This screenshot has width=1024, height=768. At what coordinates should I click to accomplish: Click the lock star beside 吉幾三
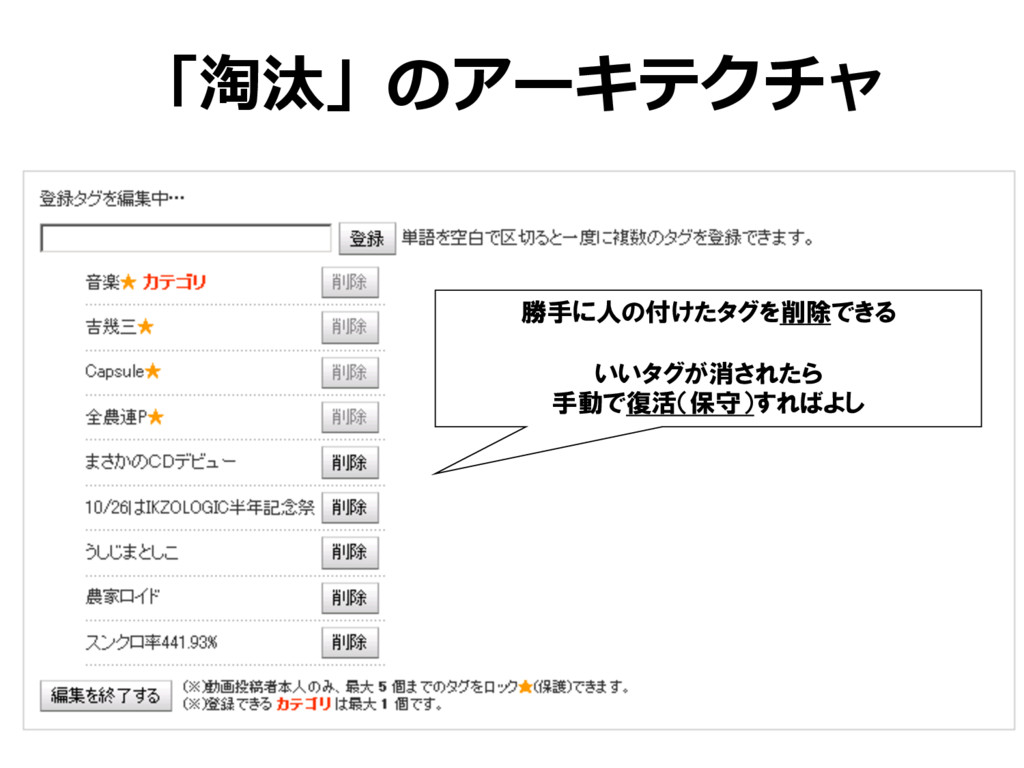coord(146,327)
